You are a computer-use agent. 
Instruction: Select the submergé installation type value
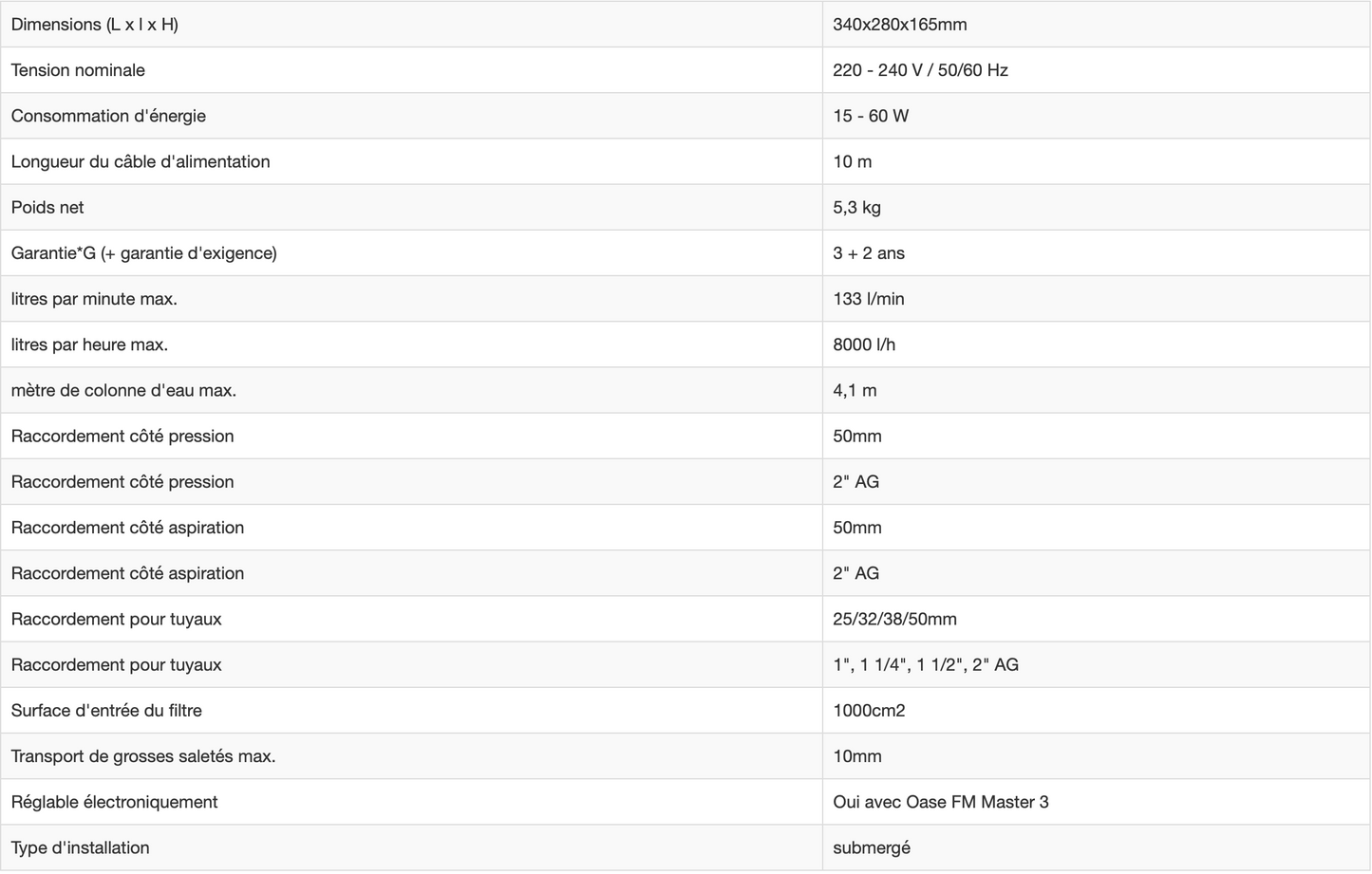871,847
